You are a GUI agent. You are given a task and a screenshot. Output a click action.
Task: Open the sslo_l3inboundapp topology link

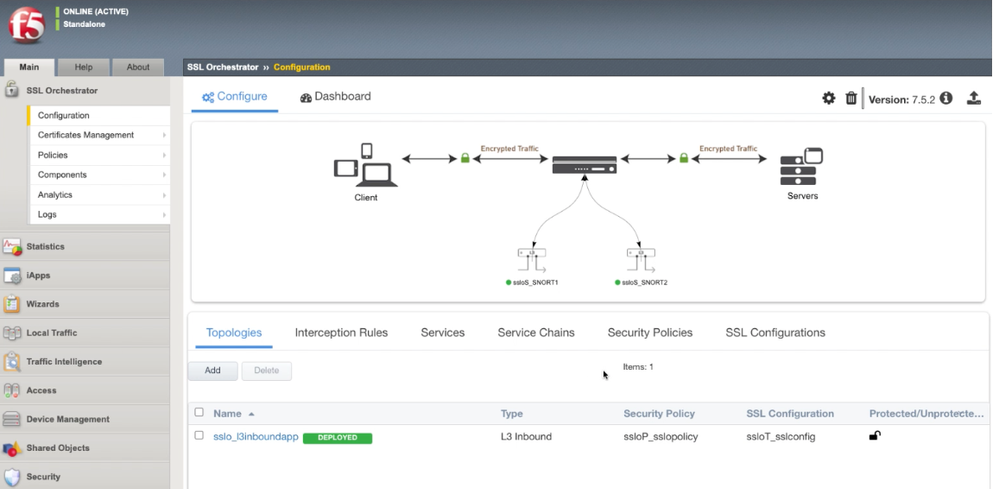tap(255, 437)
